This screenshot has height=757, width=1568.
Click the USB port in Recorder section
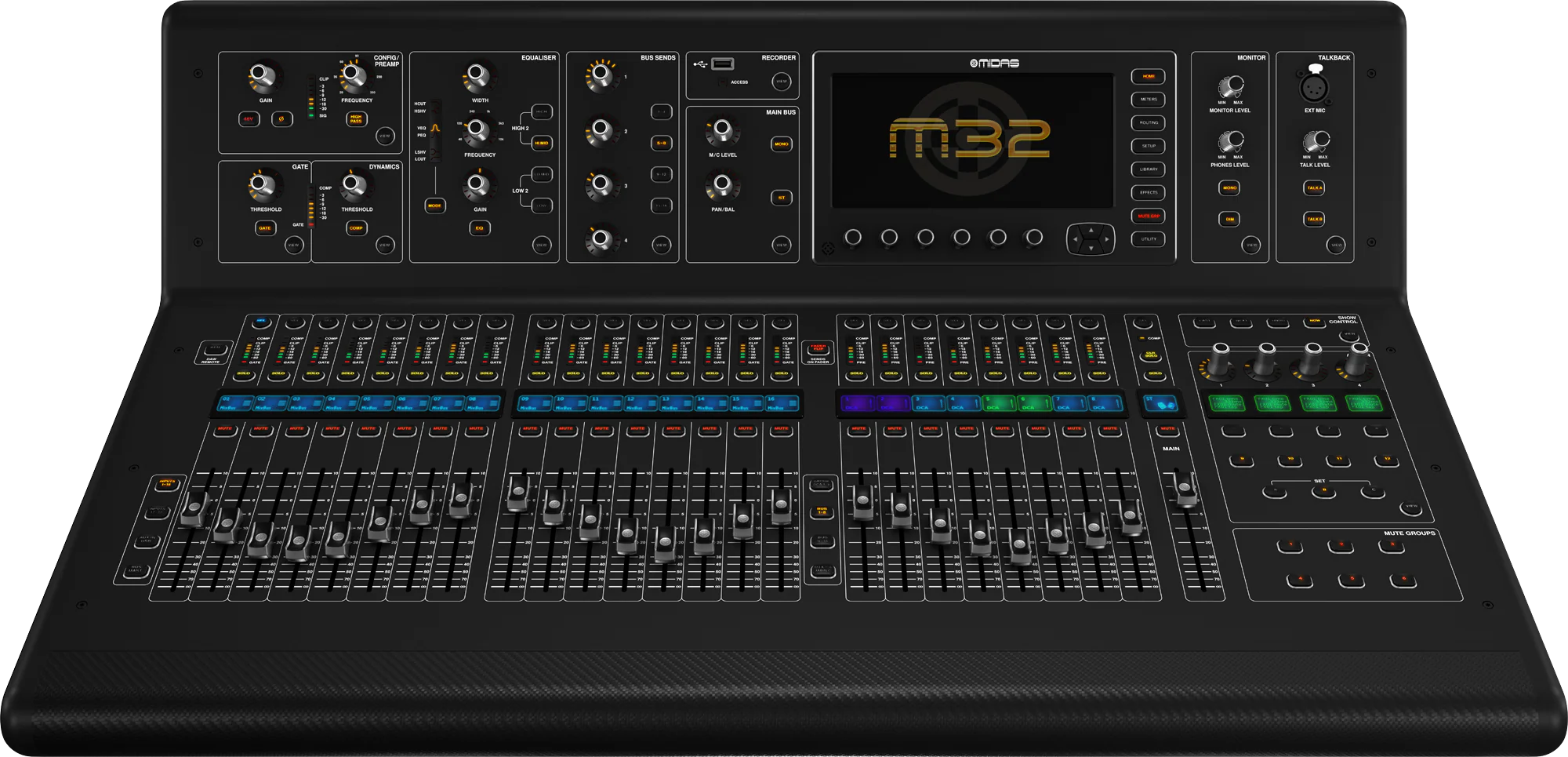[x=723, y=64]
